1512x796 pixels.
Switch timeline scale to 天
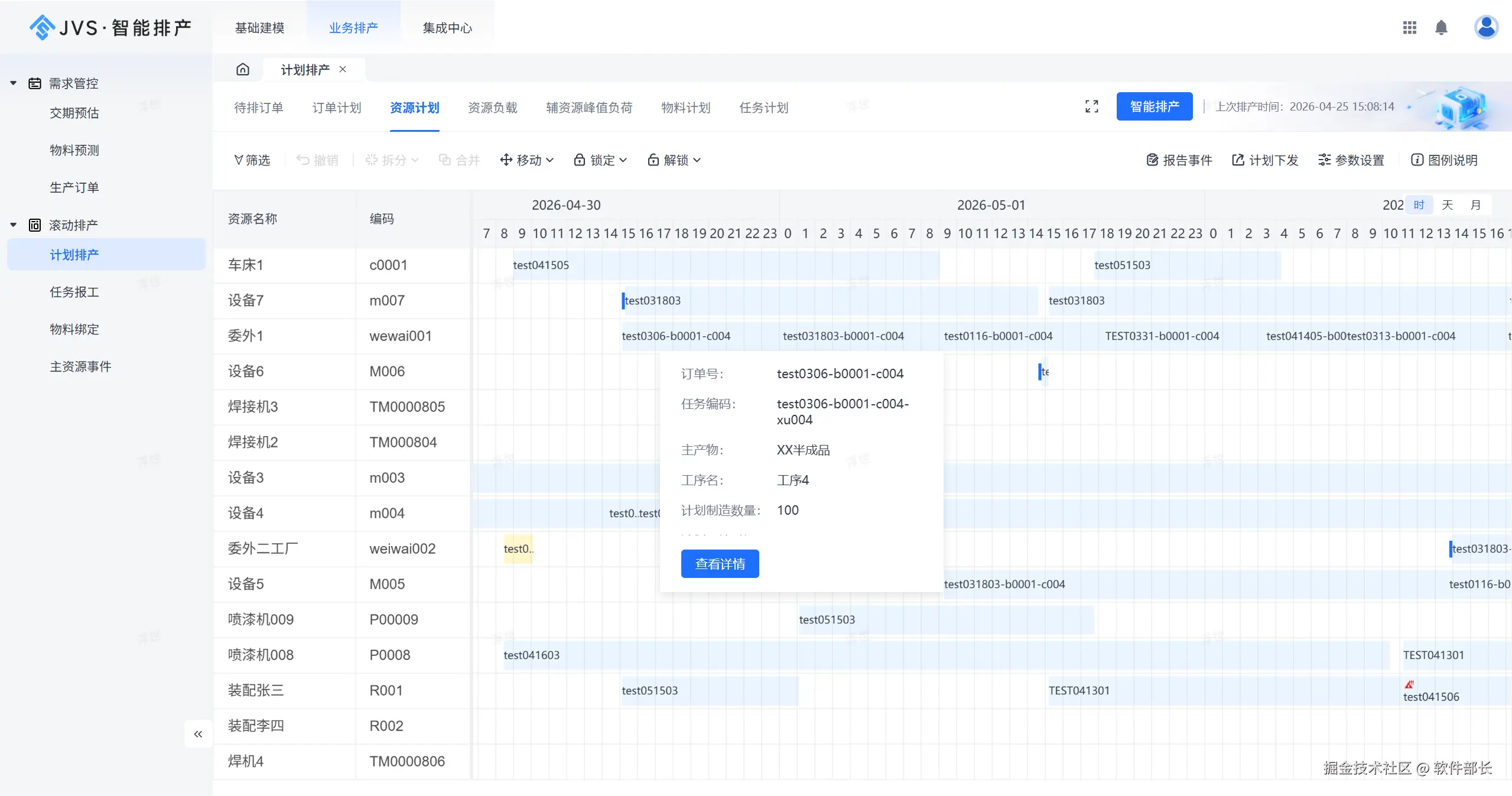(x=1447, y=205)
